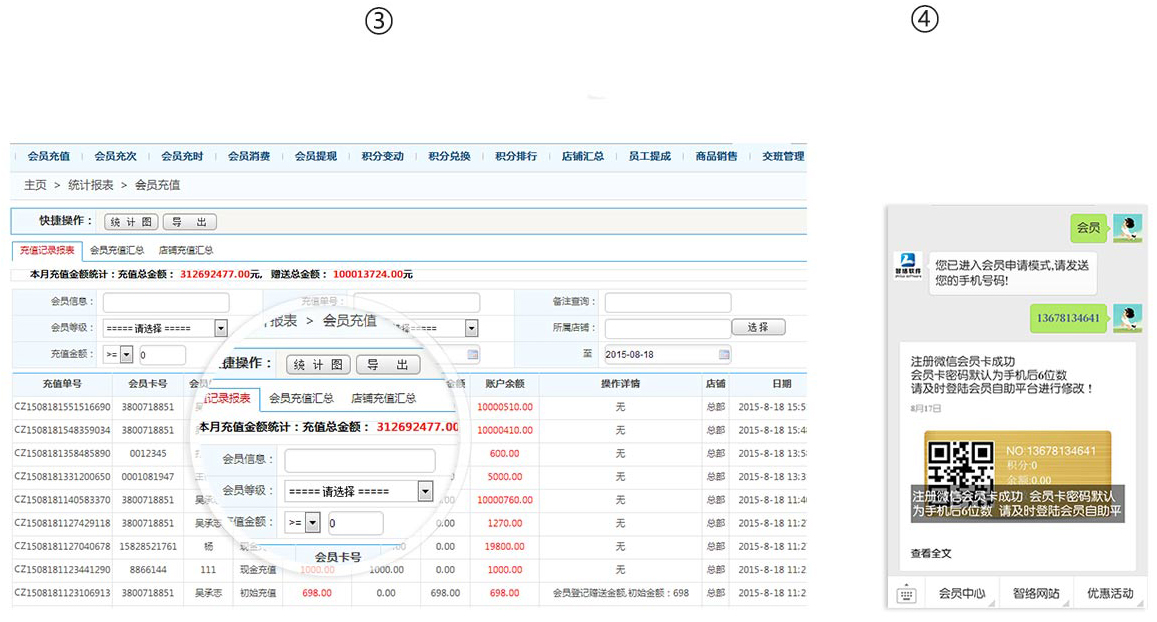Click the 店铺 column header

pyautogui.click(x=716, y=384)
